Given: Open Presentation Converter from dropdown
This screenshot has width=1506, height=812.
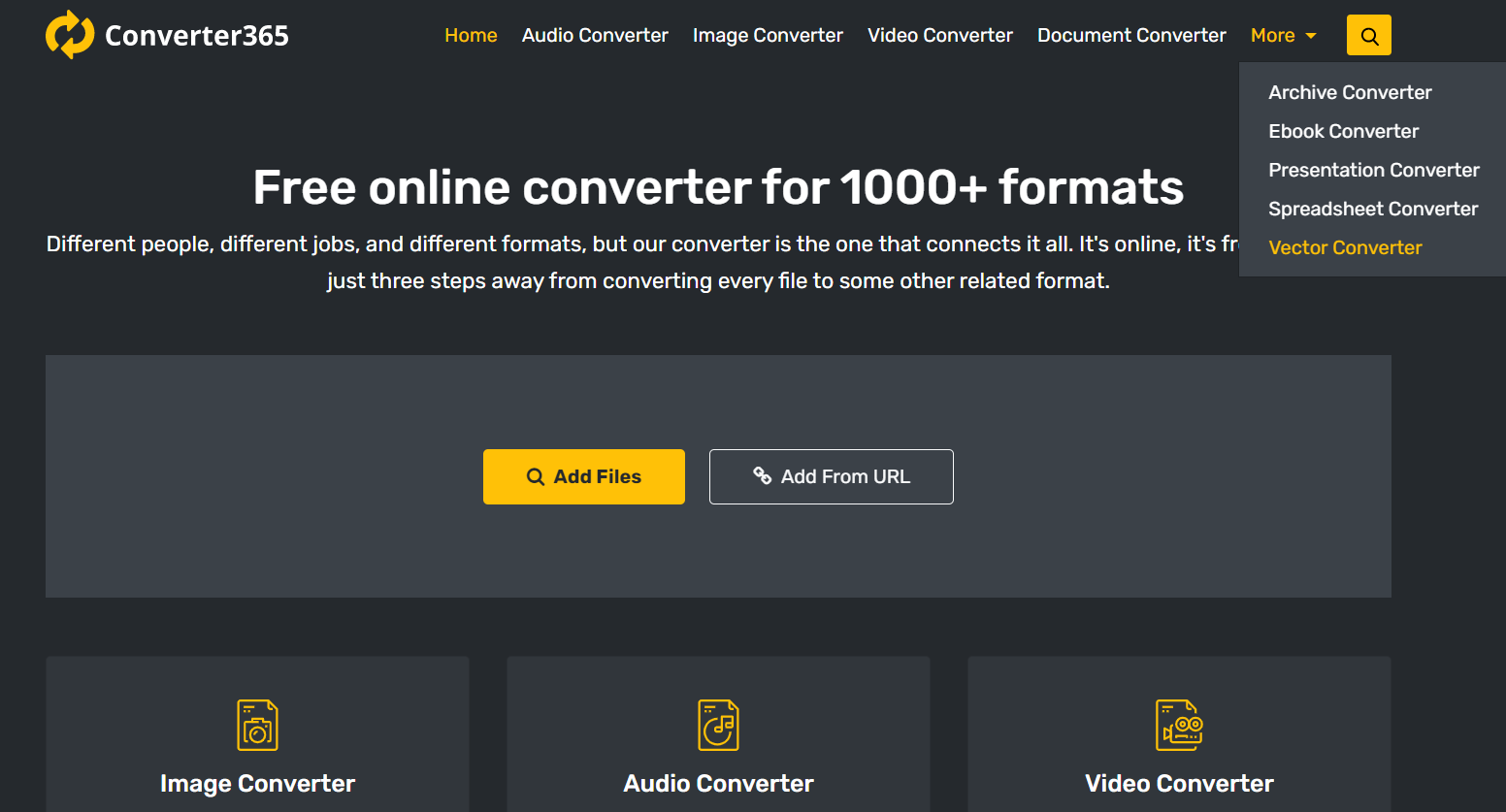Looking at the screenshot, I should click(x=1373, y=170).
